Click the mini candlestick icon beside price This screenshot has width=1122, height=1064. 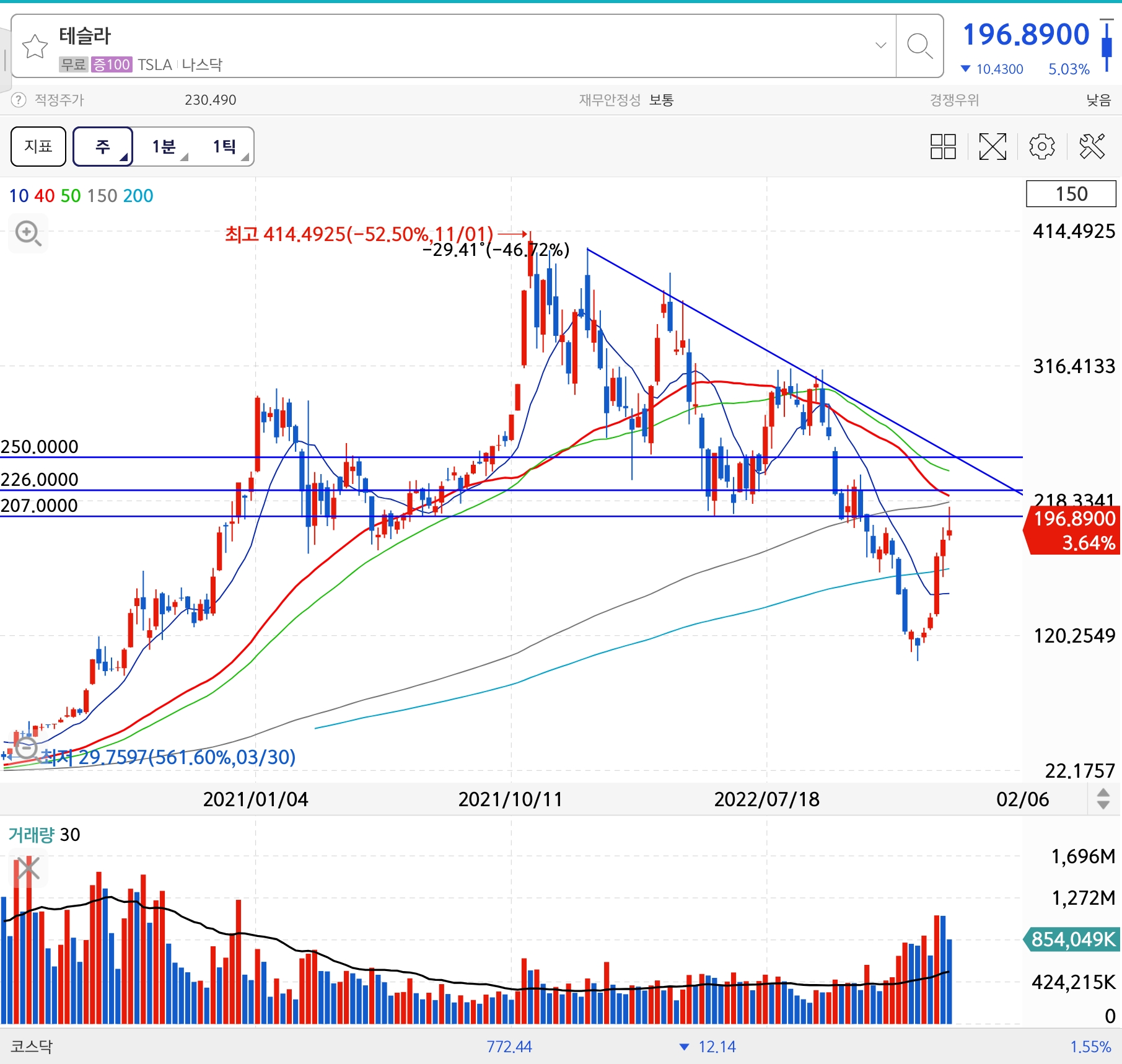(1107, 45)
